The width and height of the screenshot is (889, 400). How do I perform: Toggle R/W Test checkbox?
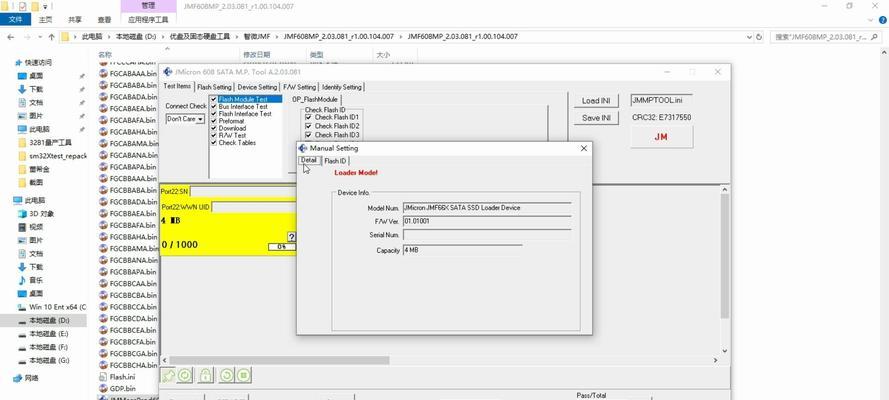[x=214, y=136]
